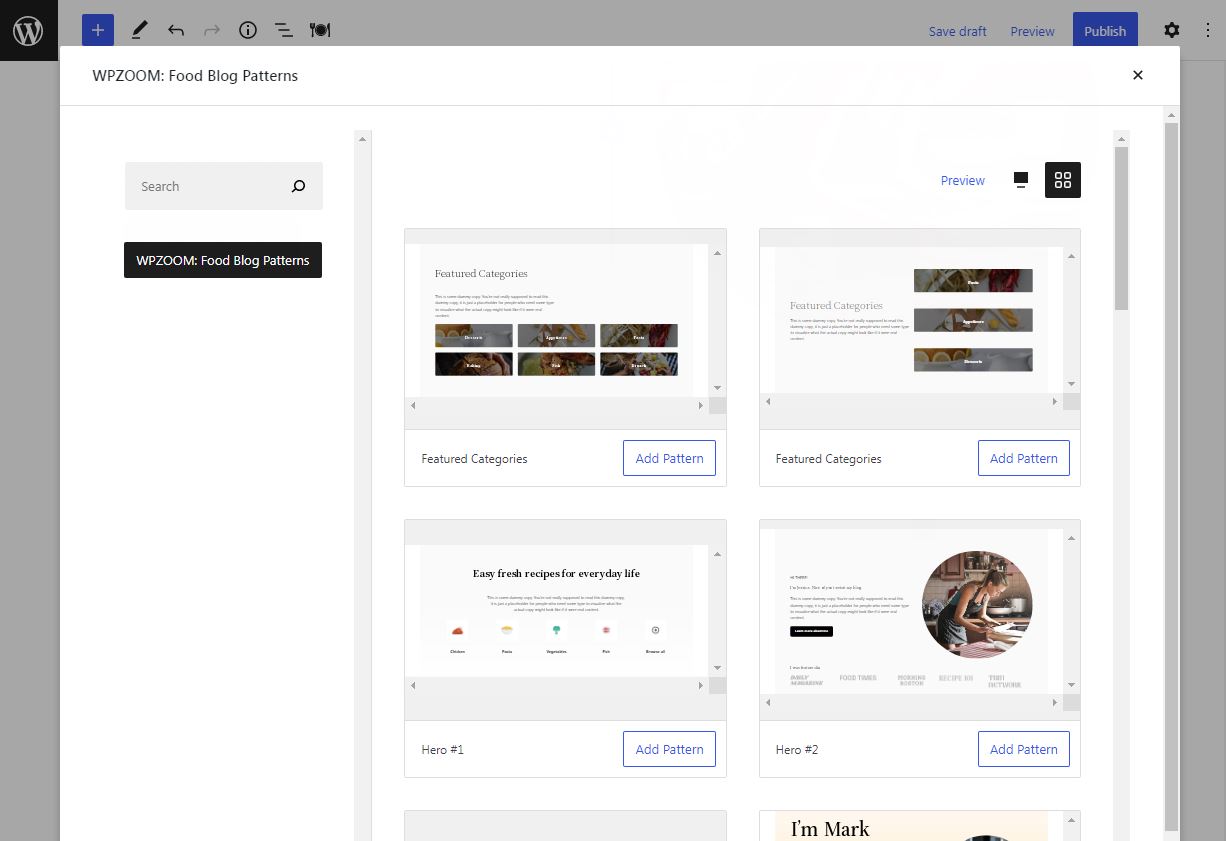This screenshot has height=841, width=1226.
Task: Switch to single-column view layout
Action: coord(1021,180)
